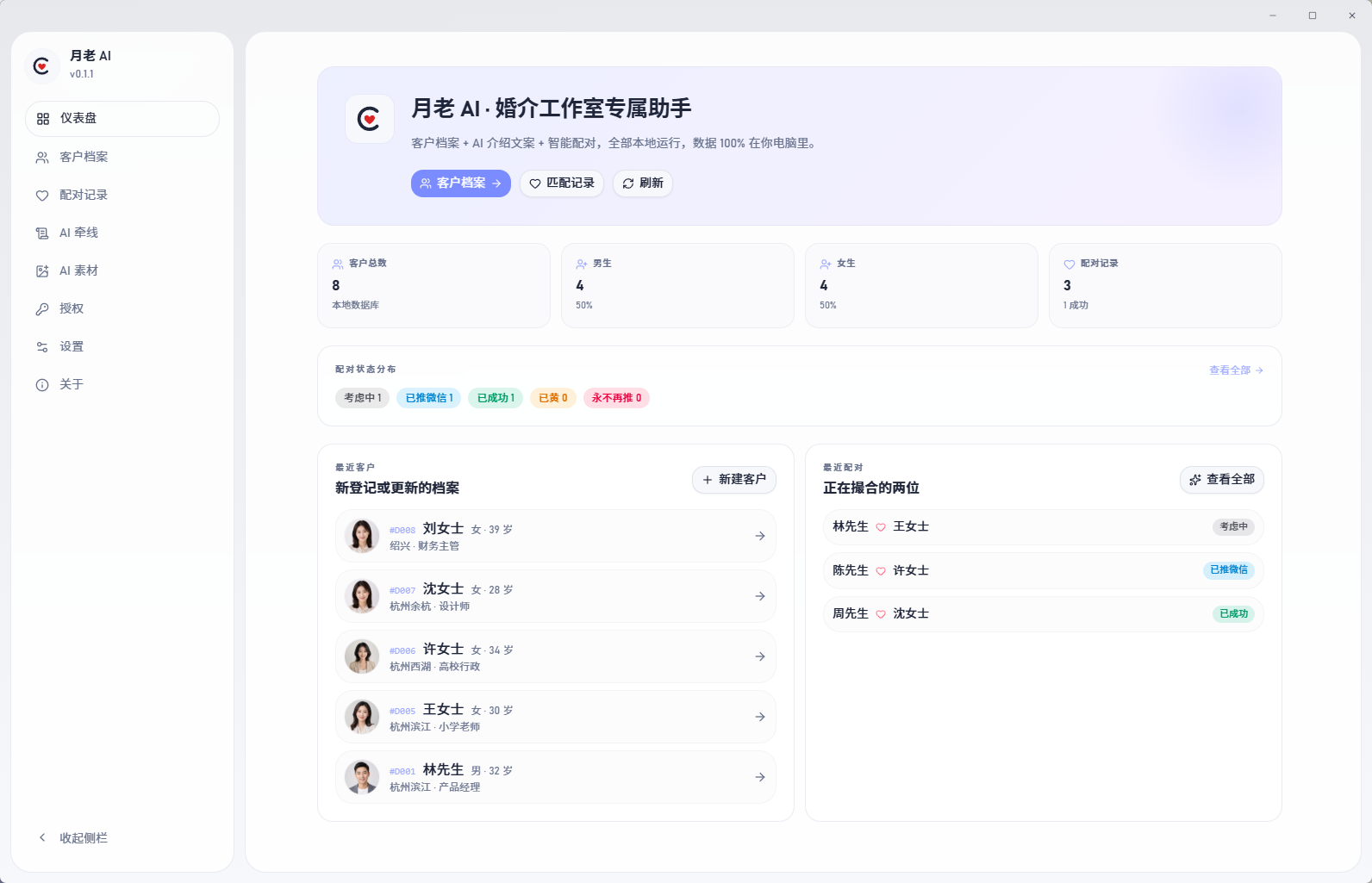Open AI 素材 sidebar section
Viewport: 1372px width, 883px height.
122,270
